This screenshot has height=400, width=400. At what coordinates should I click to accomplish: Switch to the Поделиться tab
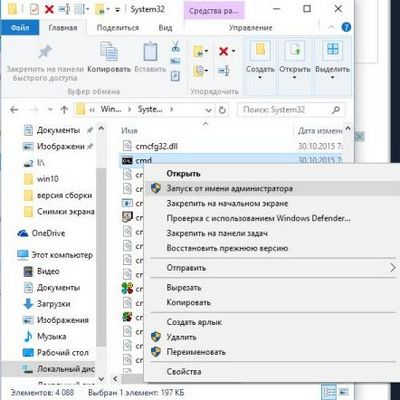click(118, 28)
